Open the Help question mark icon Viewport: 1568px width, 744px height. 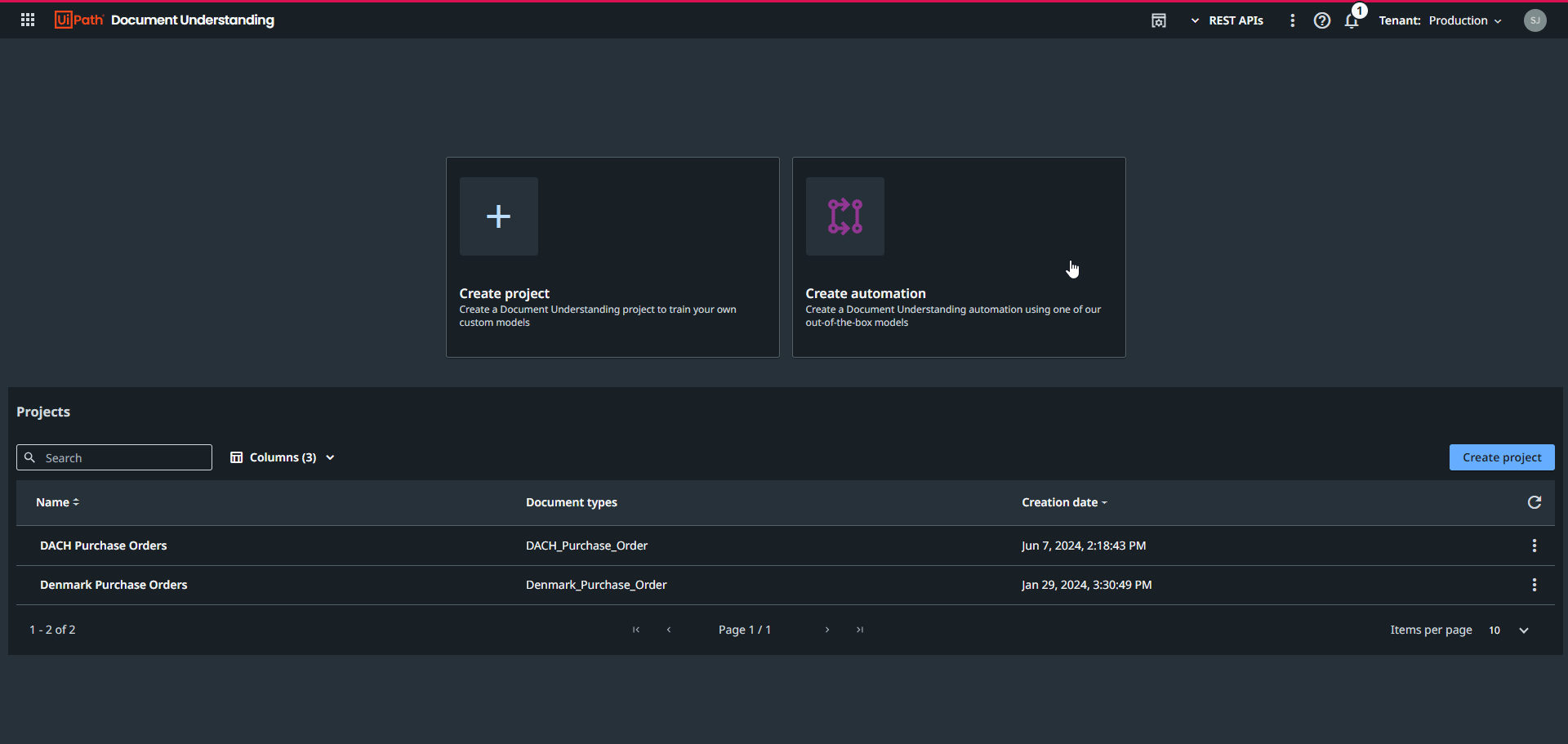click(x=1322, y=20)
